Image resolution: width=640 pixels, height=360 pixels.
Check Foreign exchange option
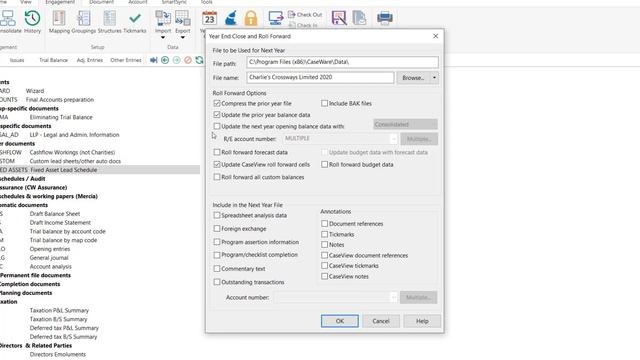tap(217, 229)
